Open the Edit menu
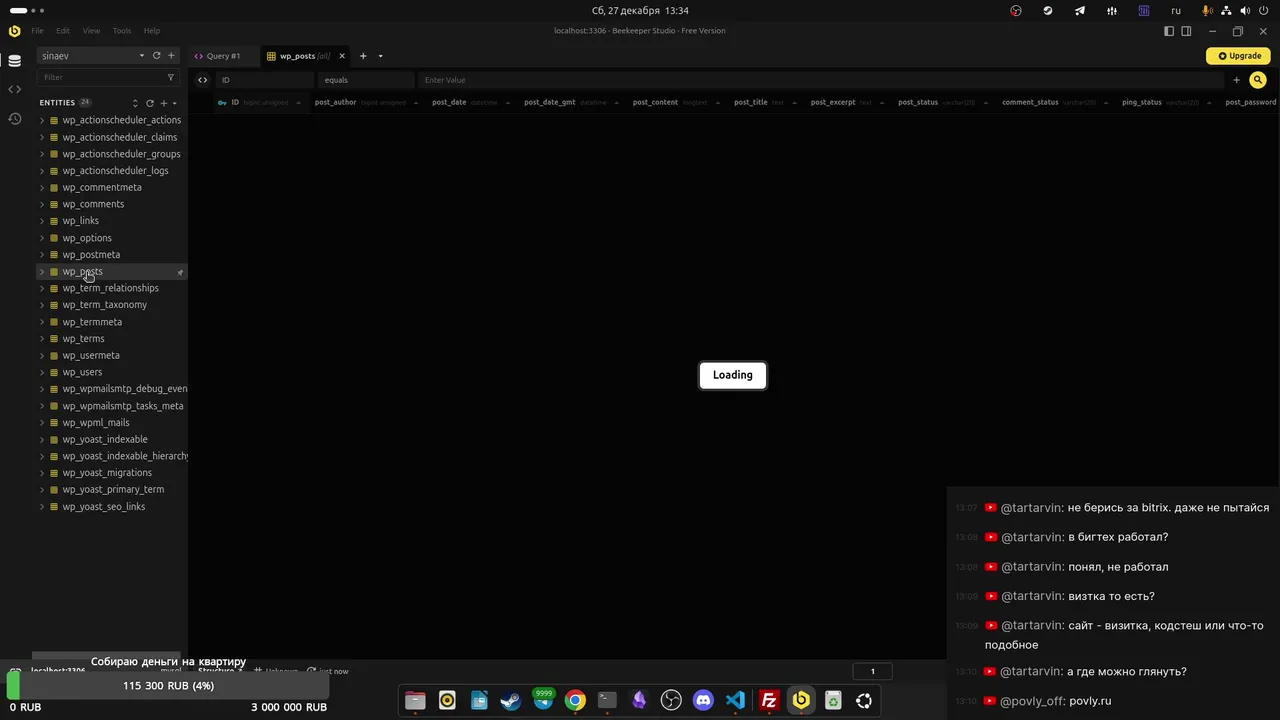 [x=63, y=31]
